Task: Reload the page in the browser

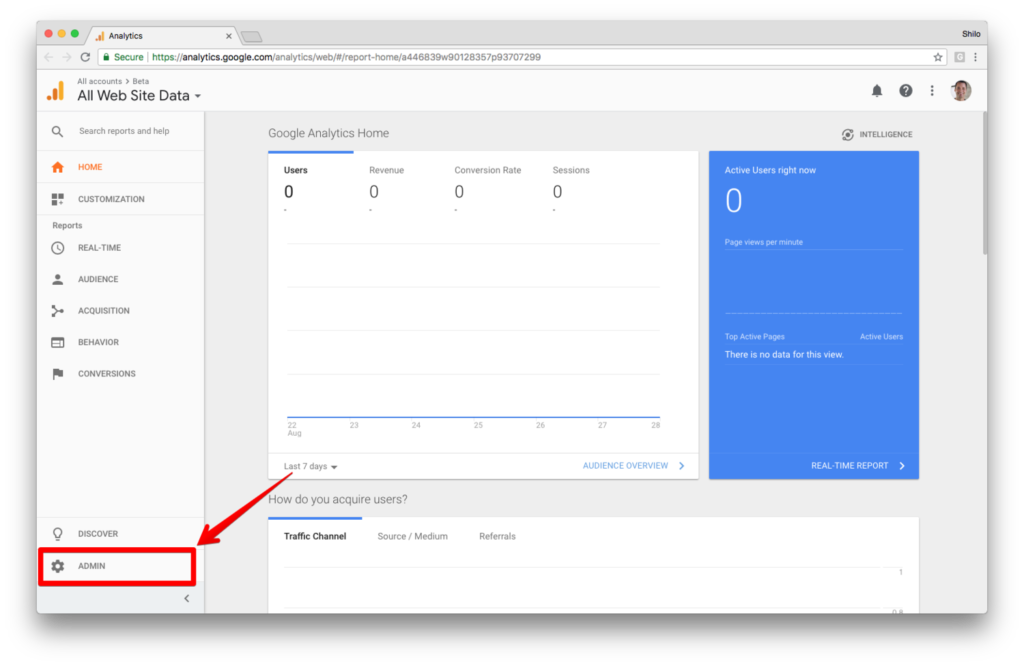Action: coord(85,57)
